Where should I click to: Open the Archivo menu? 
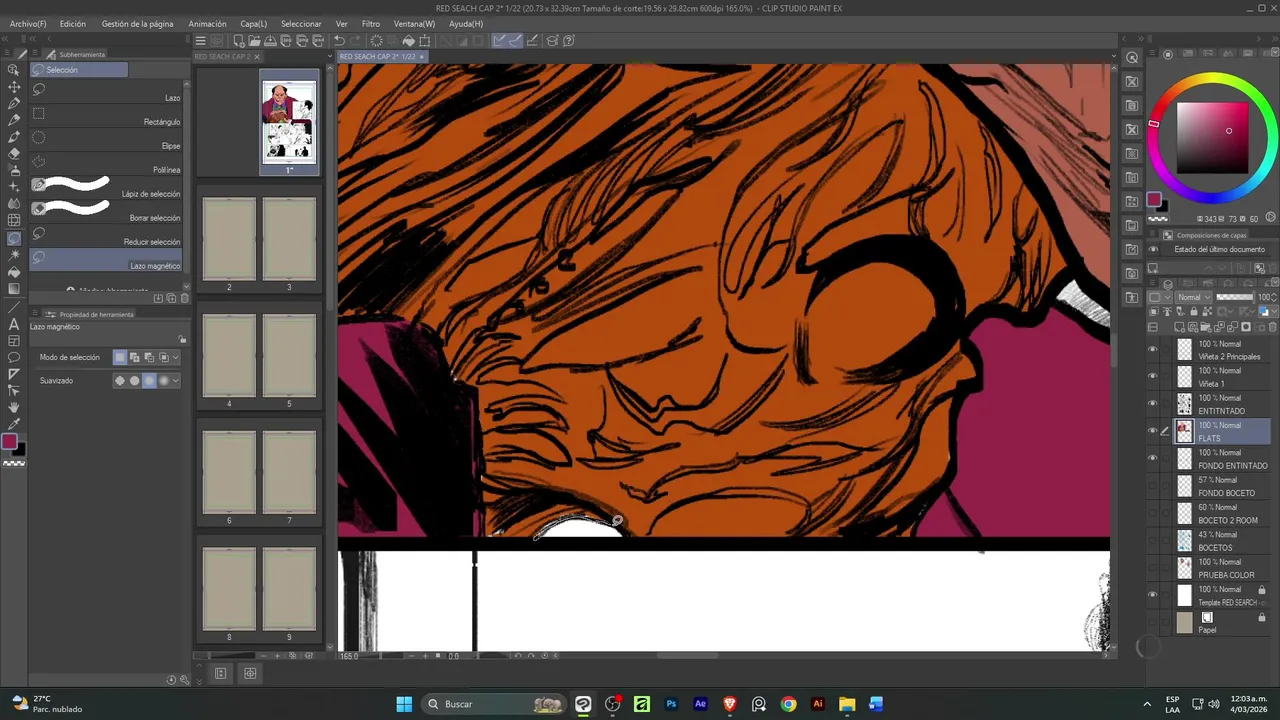tap(28, 24)
